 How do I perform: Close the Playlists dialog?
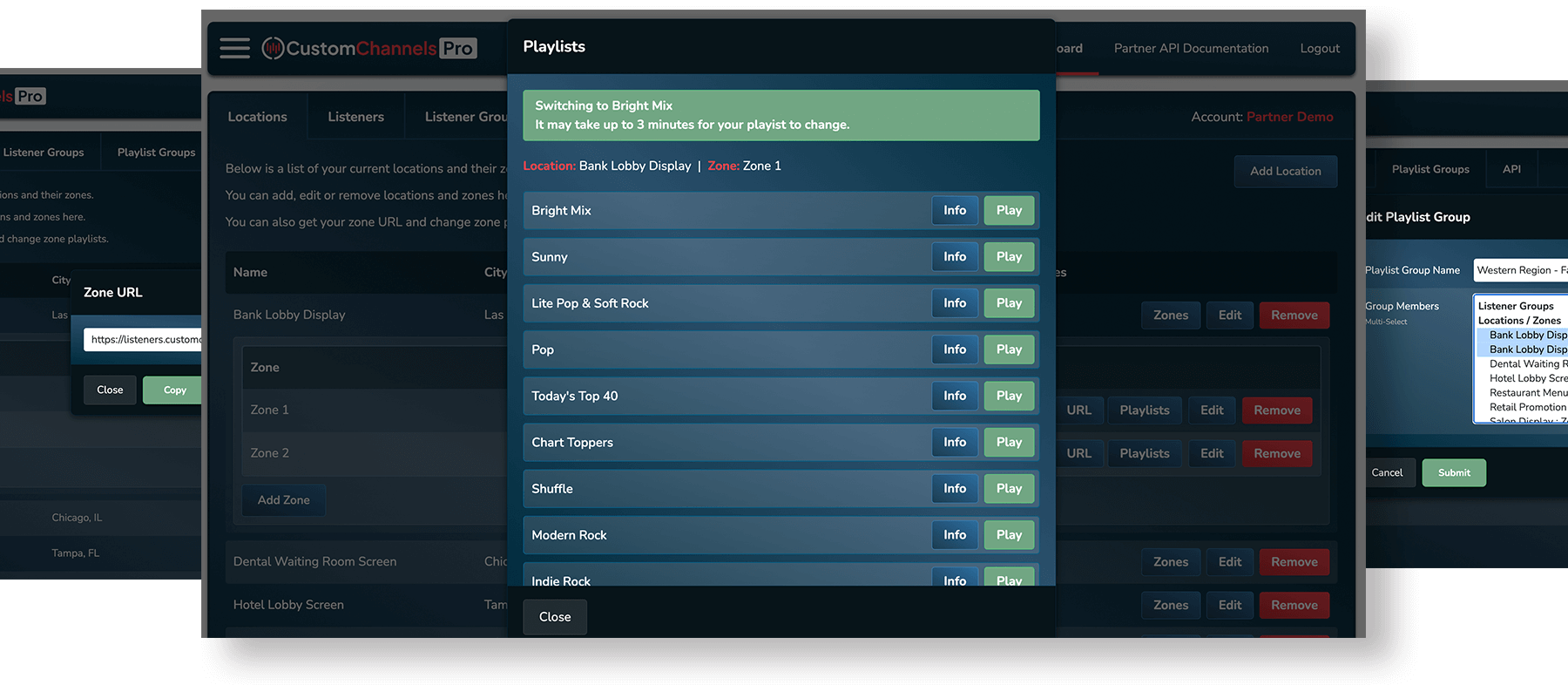click(x=554, y=617)
